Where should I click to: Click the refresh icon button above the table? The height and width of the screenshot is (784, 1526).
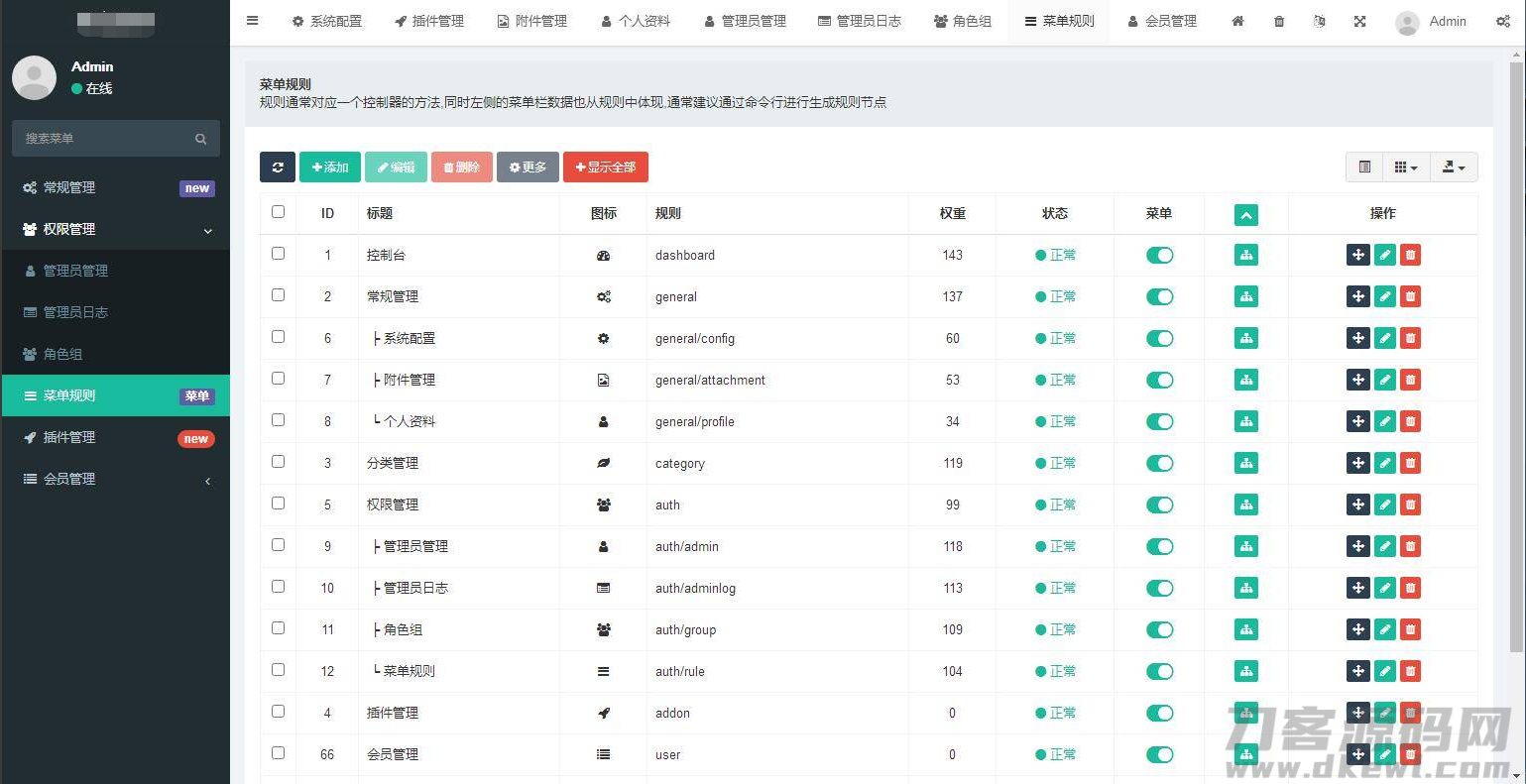coord(278,168)
